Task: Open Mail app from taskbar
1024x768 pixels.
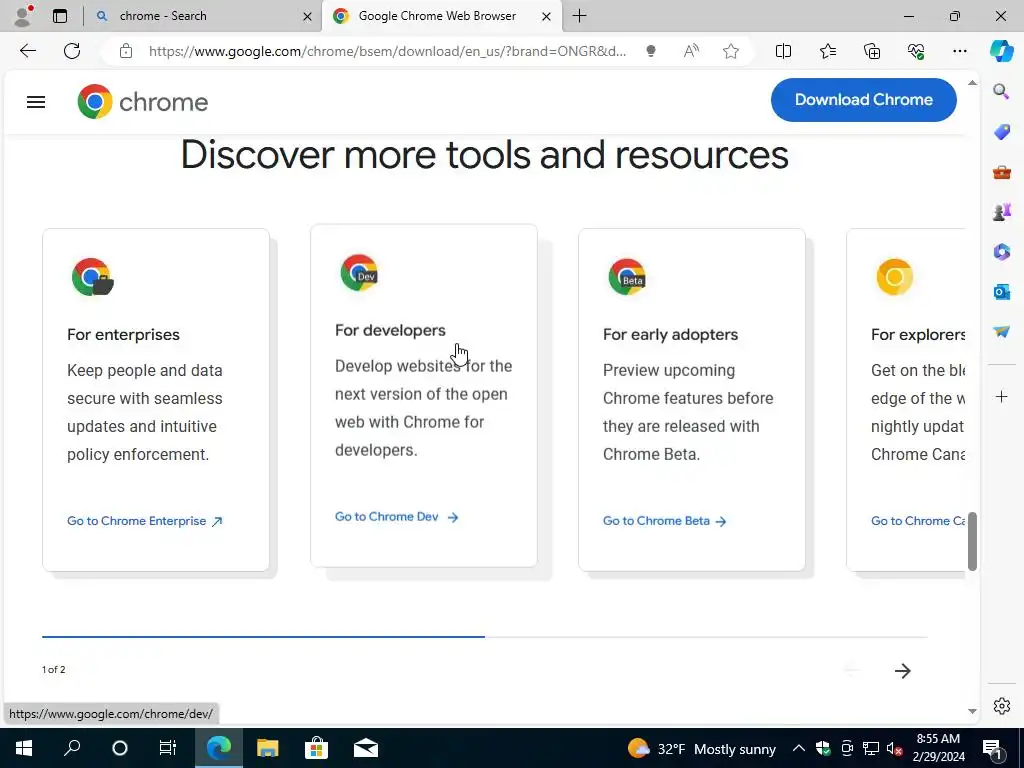Action: pyautogui.click(x=366, y=748)
